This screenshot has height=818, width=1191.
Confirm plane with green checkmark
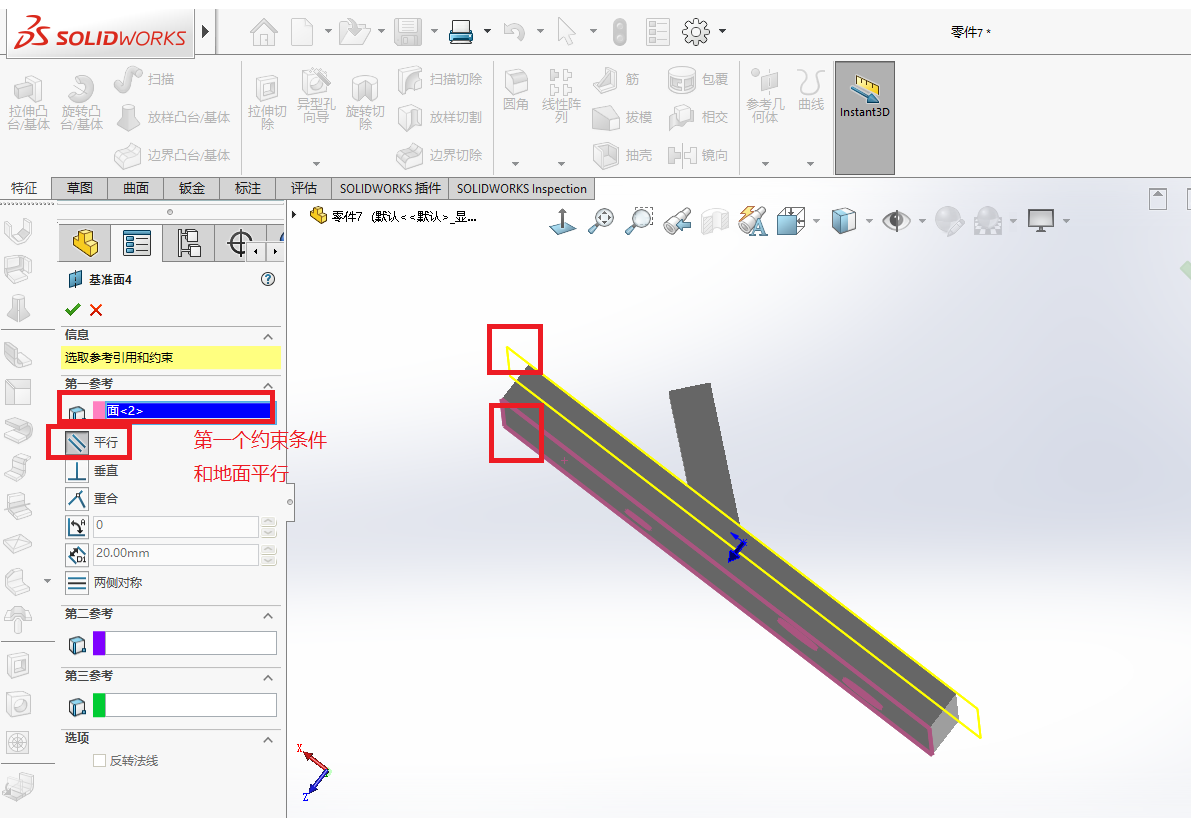click(73, 309)
